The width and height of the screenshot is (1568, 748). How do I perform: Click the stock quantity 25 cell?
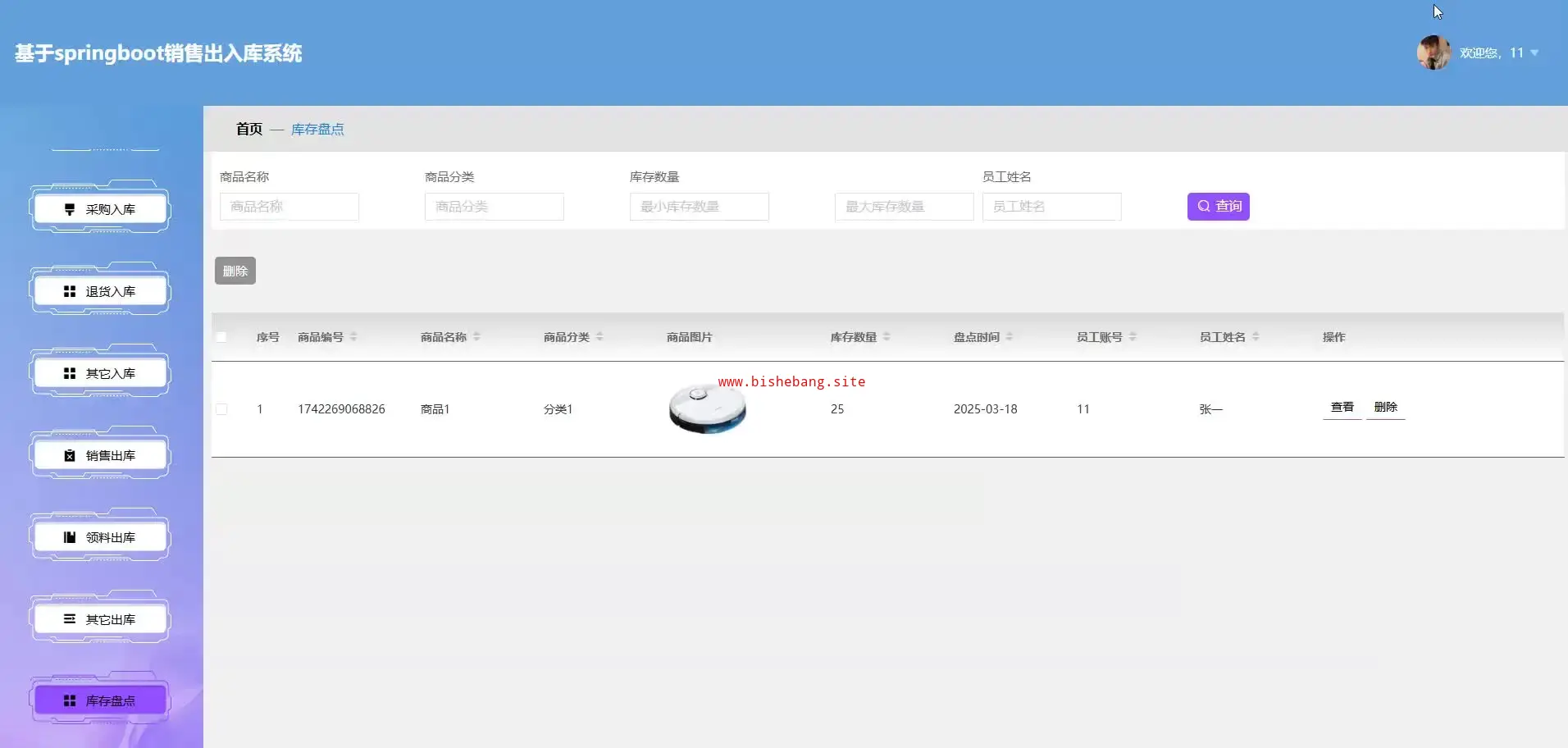pos(837,409)
